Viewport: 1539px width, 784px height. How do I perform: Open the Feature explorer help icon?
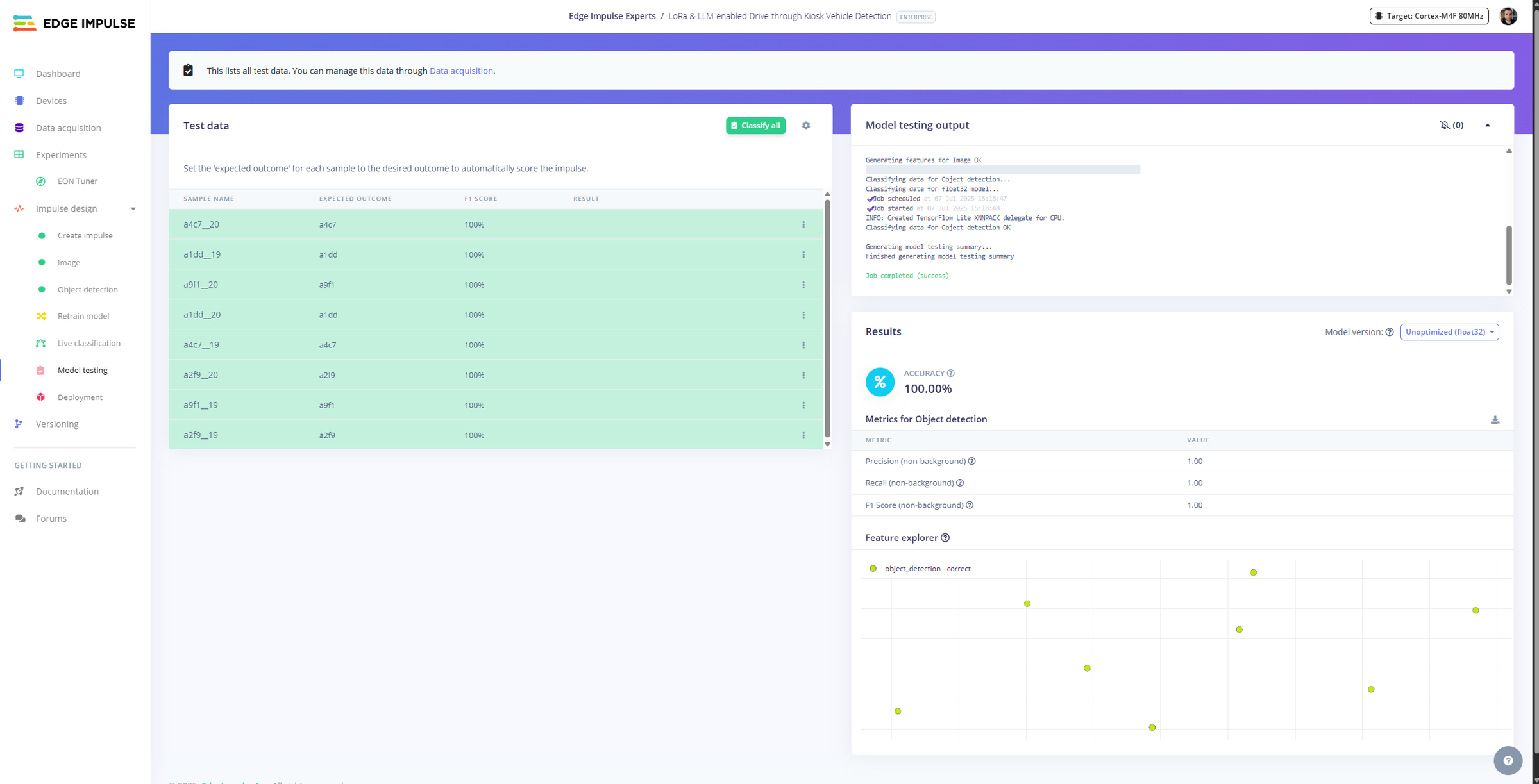(945, 538)
